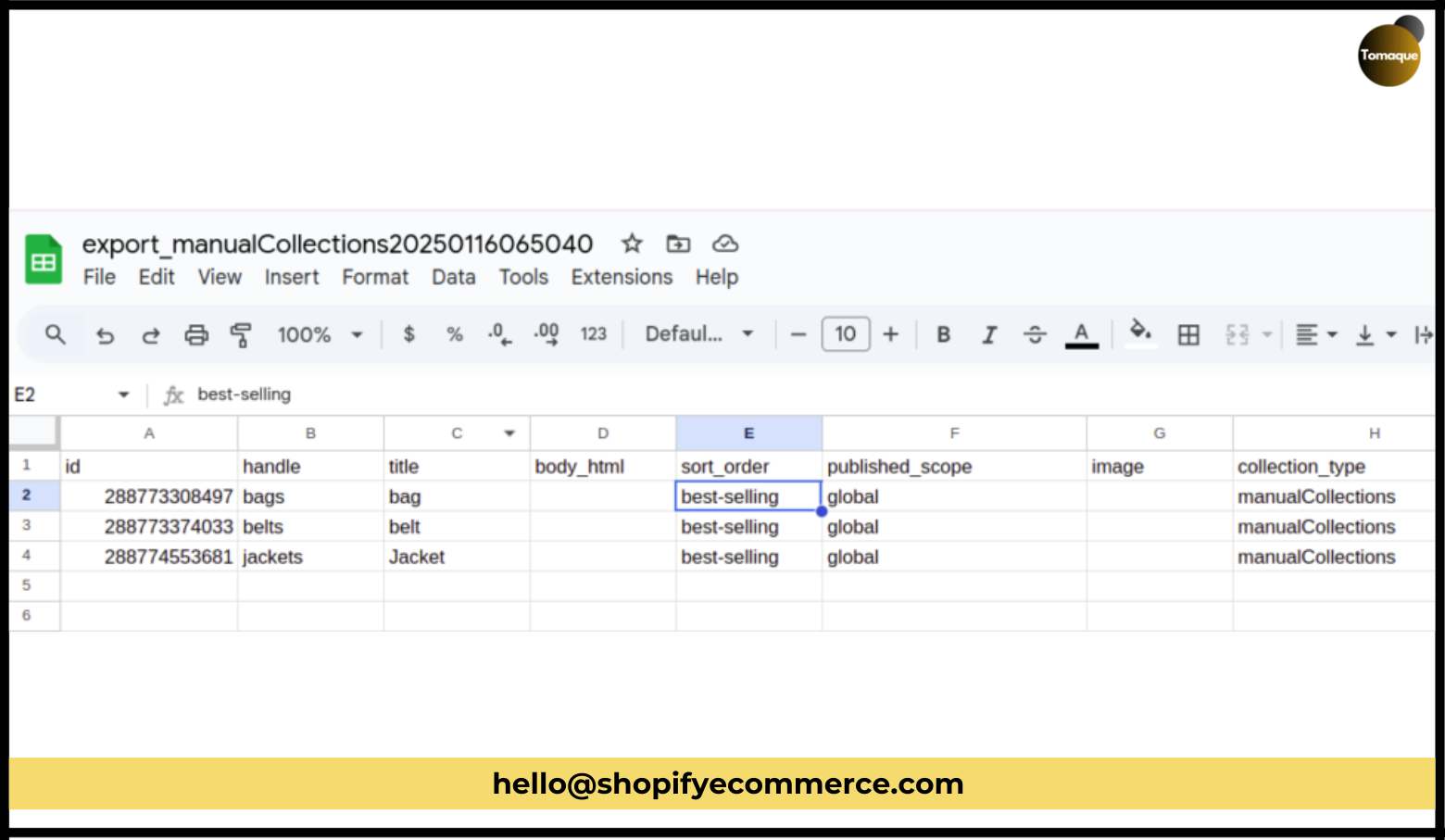The width and height of the screenshot is (1445, 840).
Task: Click the font size field showing 10
Action: pyautogui.click(x=846, y=334)
